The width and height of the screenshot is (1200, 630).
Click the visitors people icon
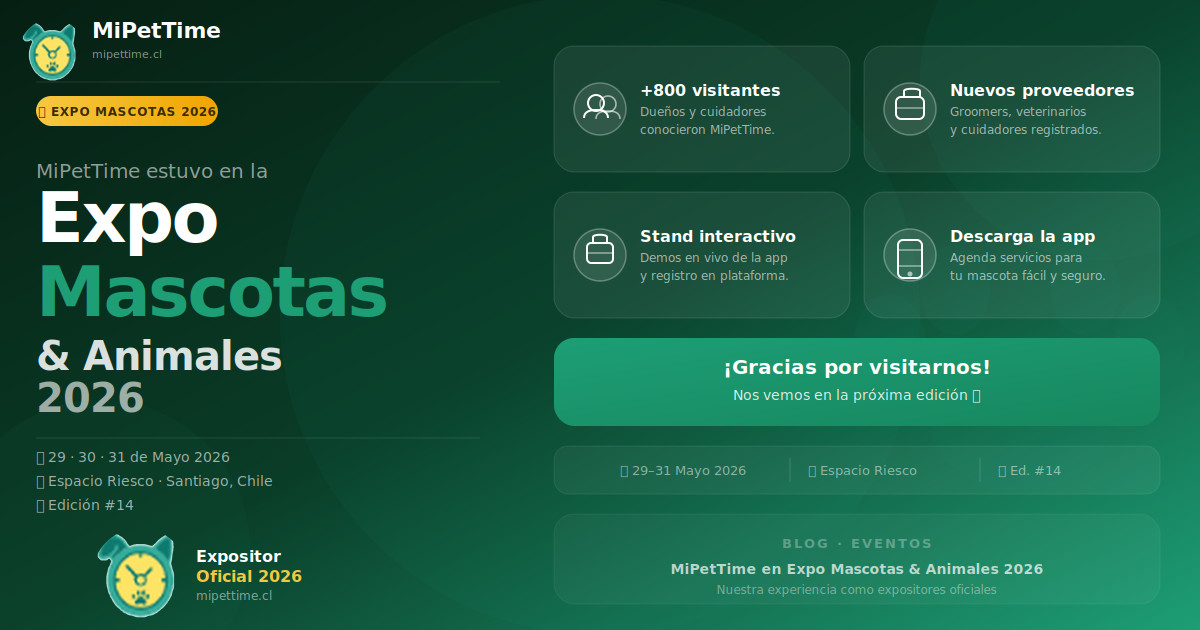point(600,108)
